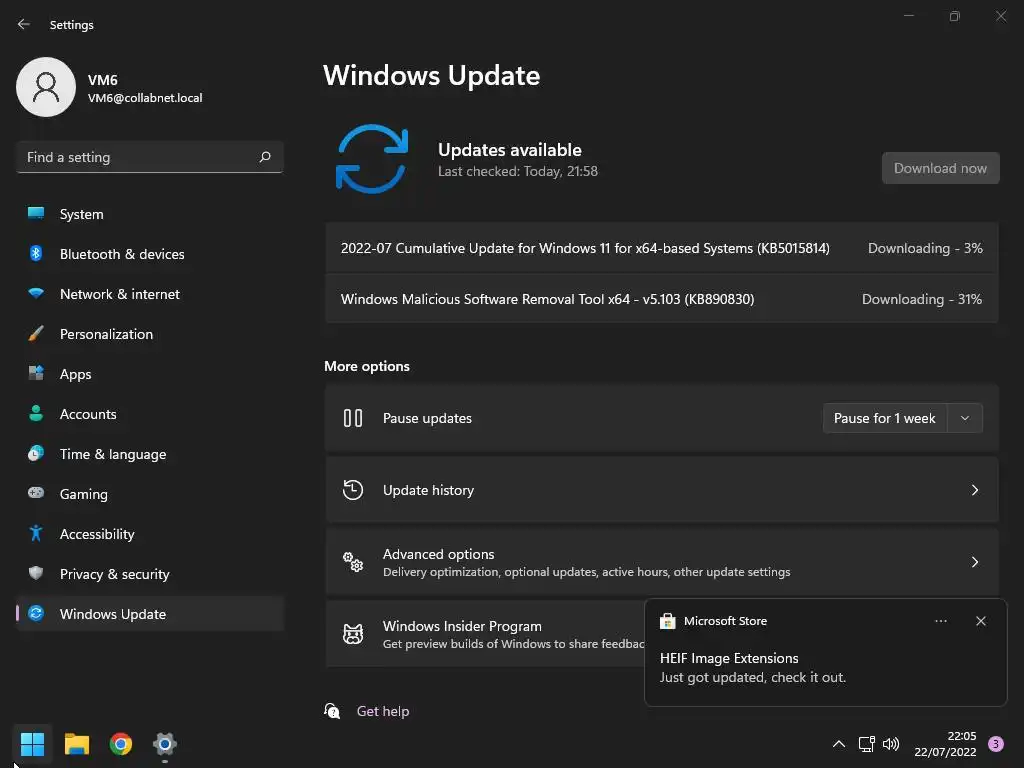This screenshot has width=1024, height=768.
Task: Click the Get help link
Action: pos(383,711)
